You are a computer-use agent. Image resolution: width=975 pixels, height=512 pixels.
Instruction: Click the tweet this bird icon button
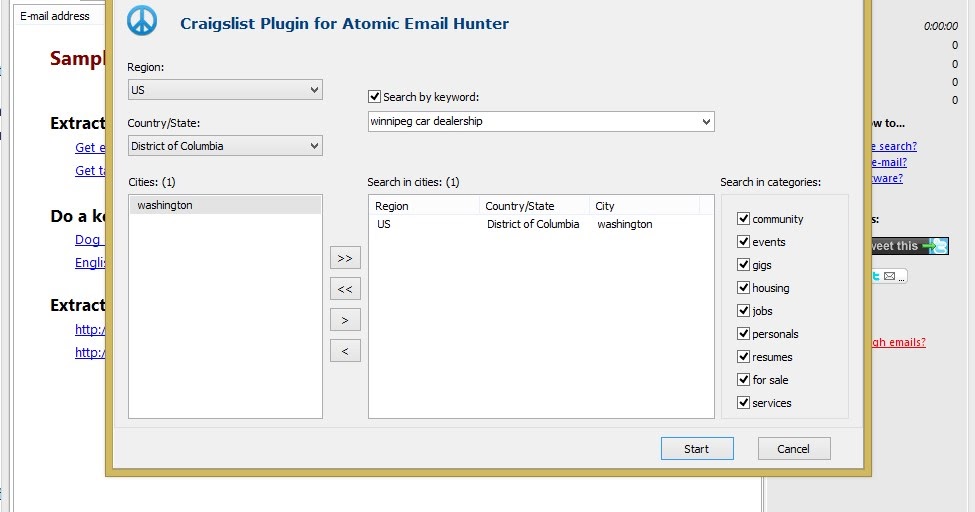(x=910, y=246)
